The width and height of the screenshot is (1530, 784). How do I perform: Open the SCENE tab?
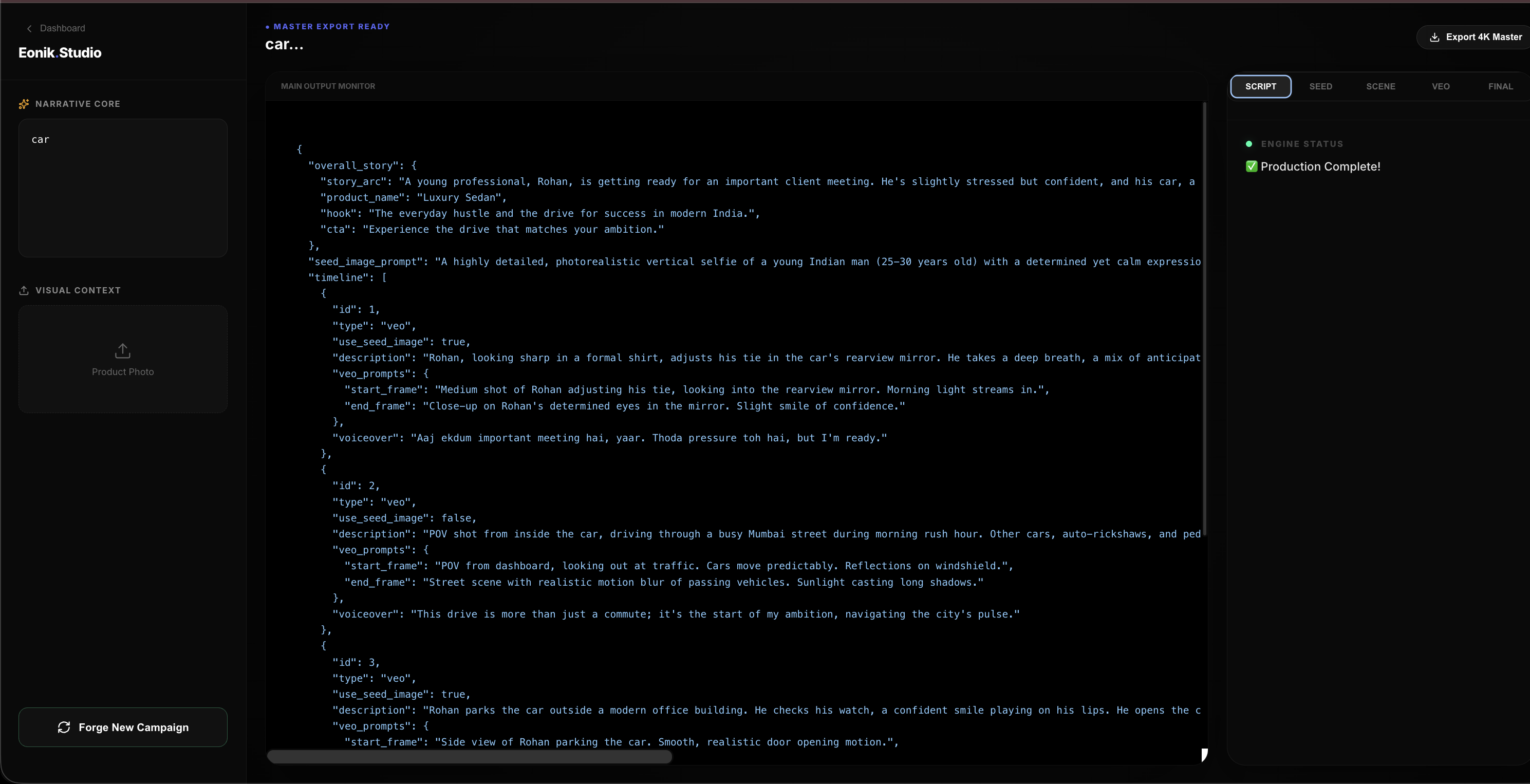point(1381,87)
